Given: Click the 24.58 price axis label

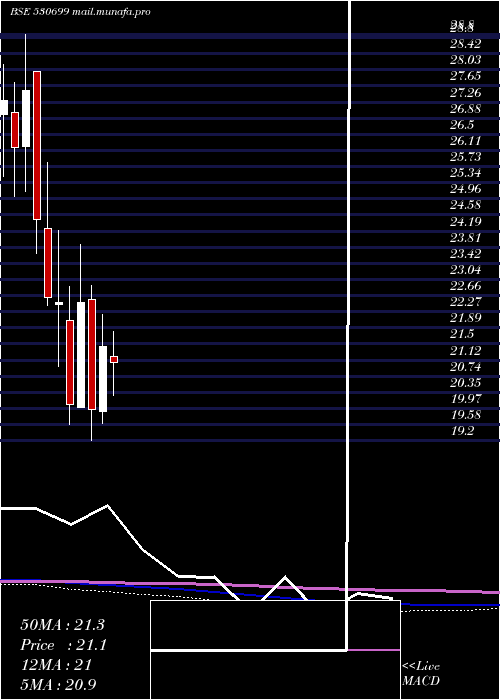Looking at the screenshot, I should pos(466,205).
